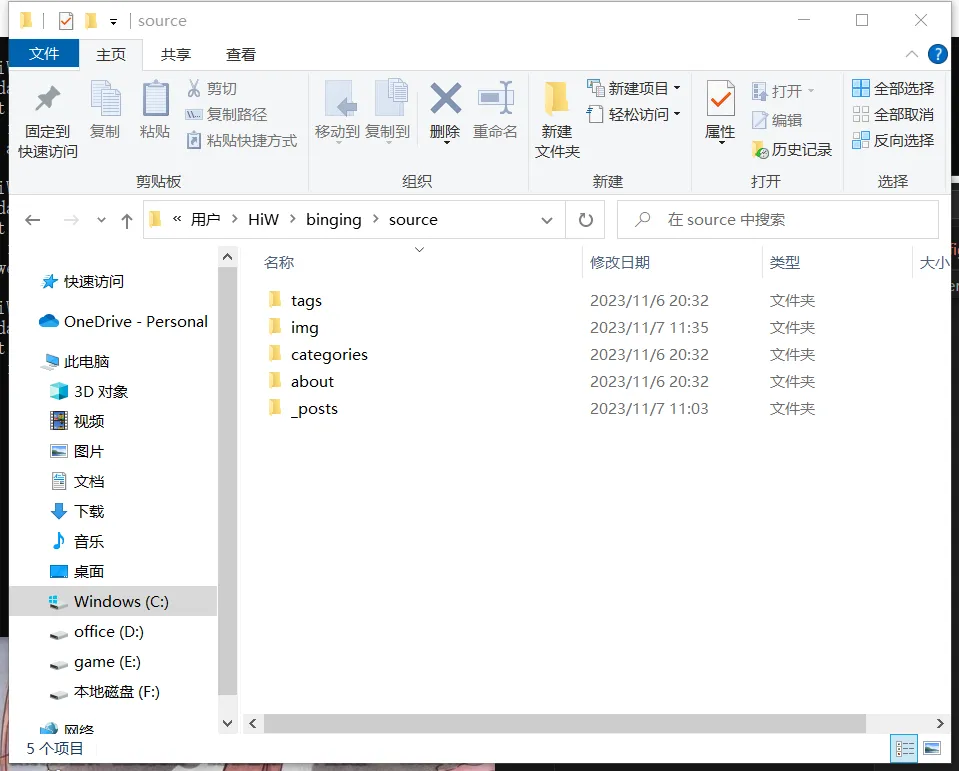Click the New Folder icon
The height and width of the screenshot is (771, 959).
point(557,101)
